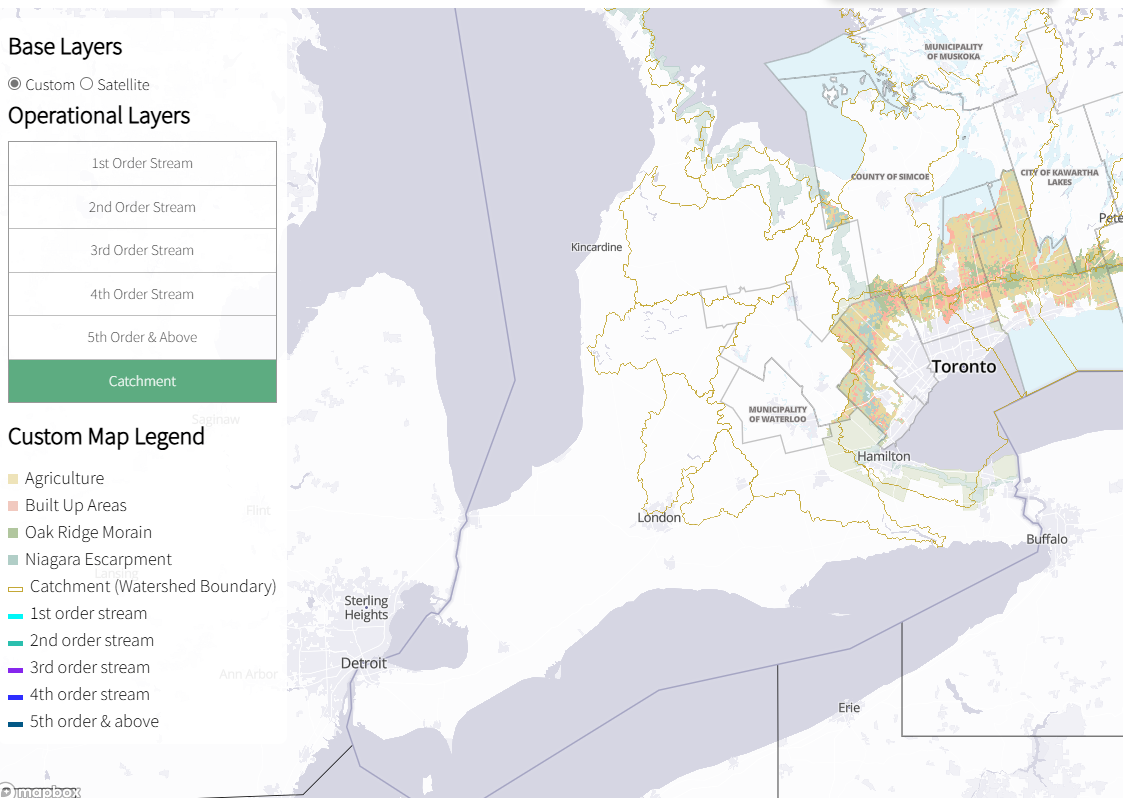Click the Agriculture legend color swatch
The image size is (1123, 798).
pos(13,479)
